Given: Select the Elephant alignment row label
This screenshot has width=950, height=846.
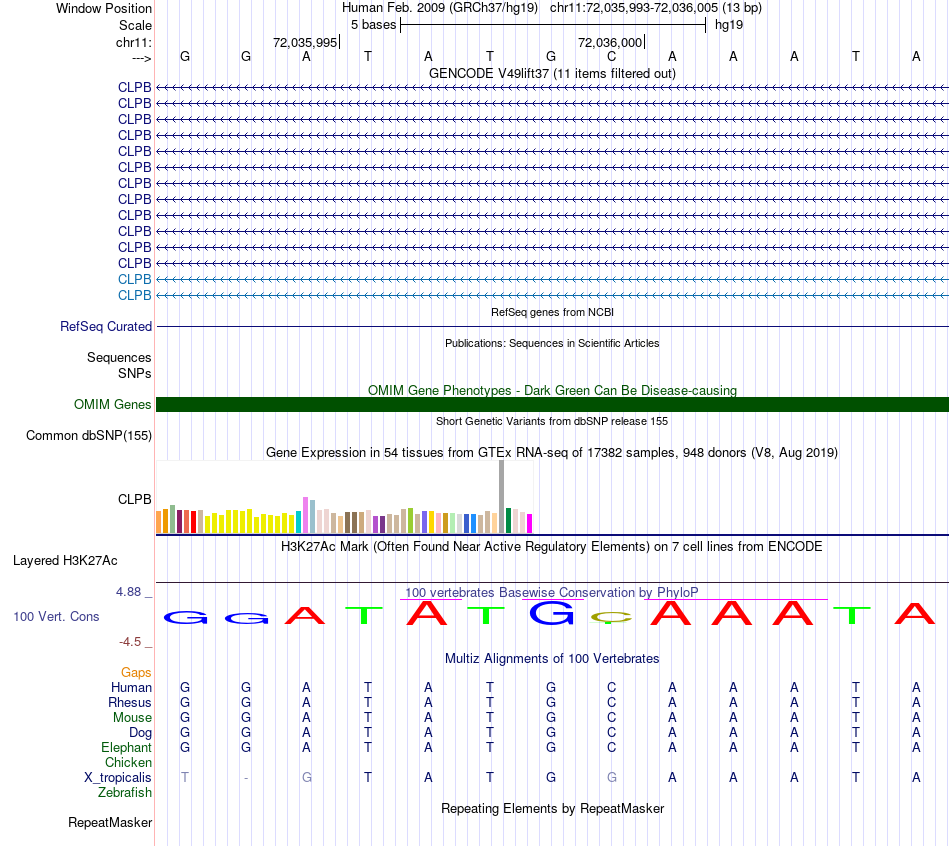Looking at the screenshot, I should [126, 748].
